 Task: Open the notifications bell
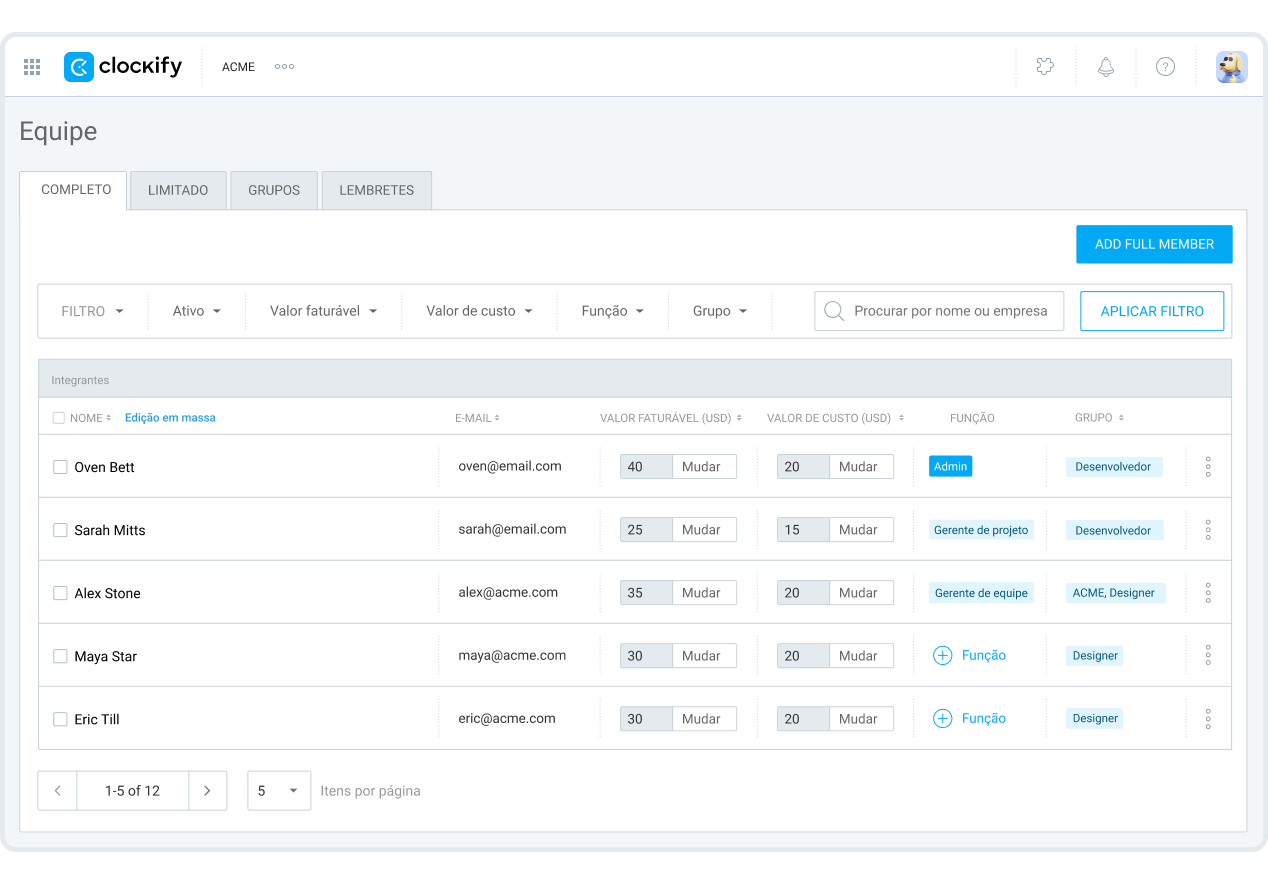click(1105, 67)
